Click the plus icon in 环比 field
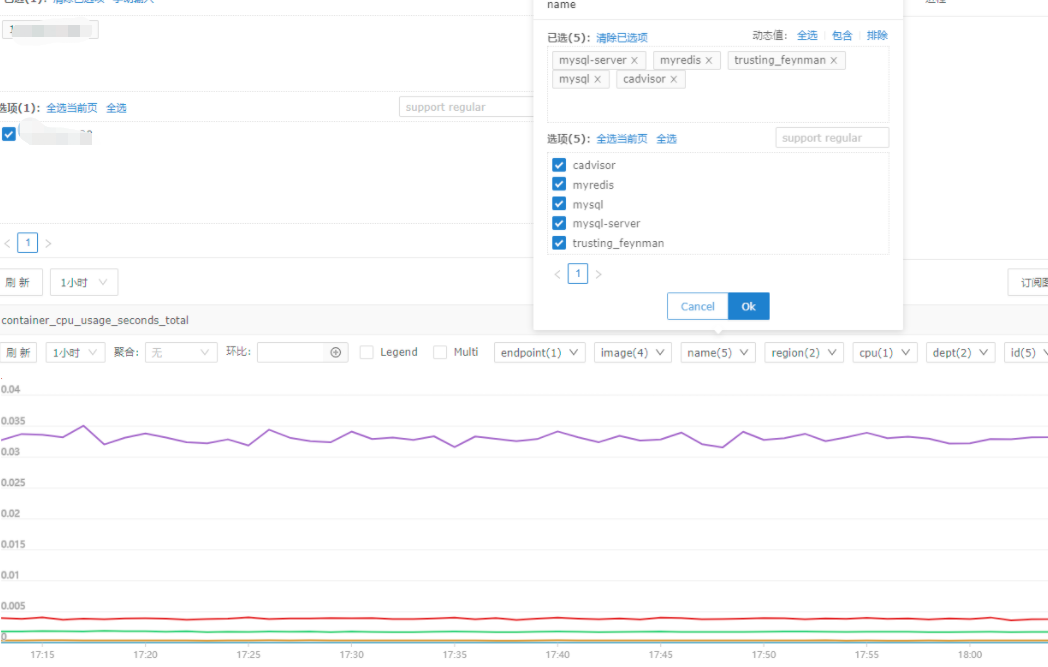This screenshot has height=667, width=1048. 336,352
